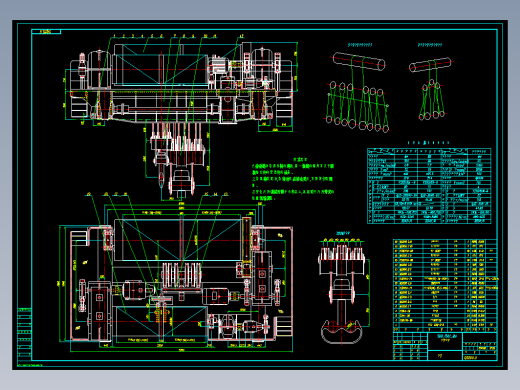The height and width of the screenshot is (390, 520).
Task: Select the title block in bottom-right corner
Action: [445, 346]
